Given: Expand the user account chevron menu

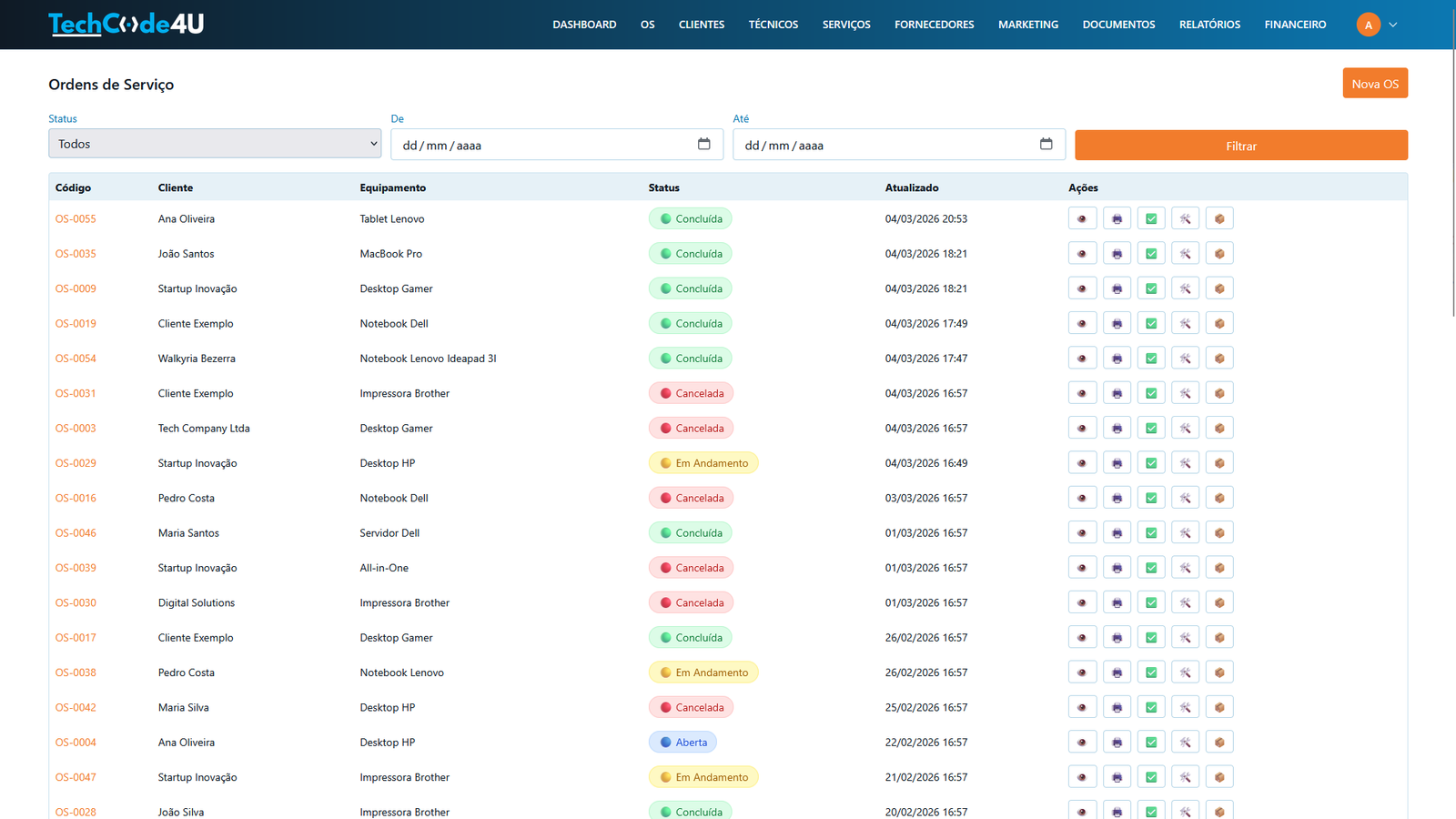Looking at the screenshot, I should pyautogui.click(x=1392, y=25).
